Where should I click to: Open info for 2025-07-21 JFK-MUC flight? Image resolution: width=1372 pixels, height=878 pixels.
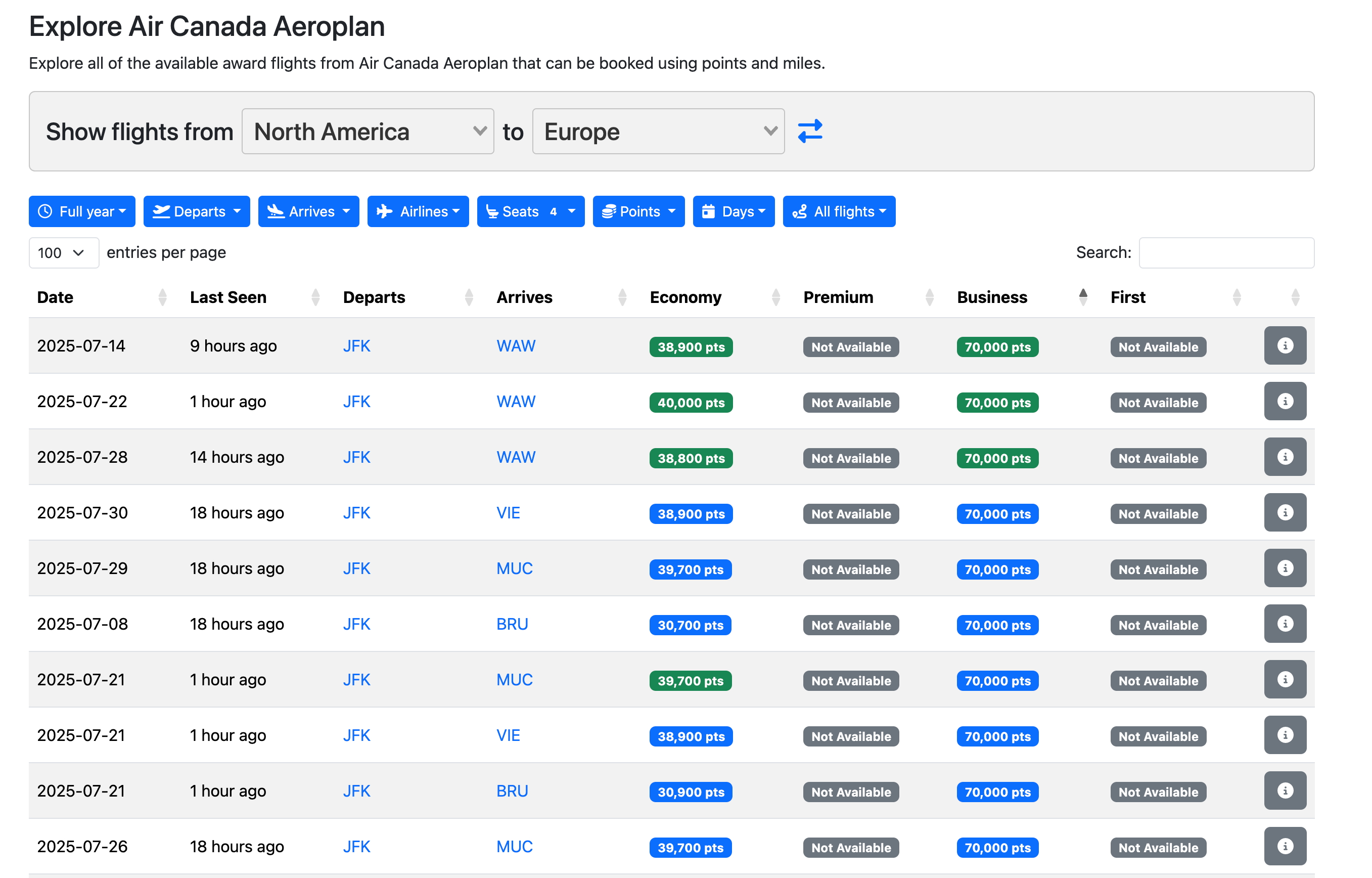[x=1285, y=680]
